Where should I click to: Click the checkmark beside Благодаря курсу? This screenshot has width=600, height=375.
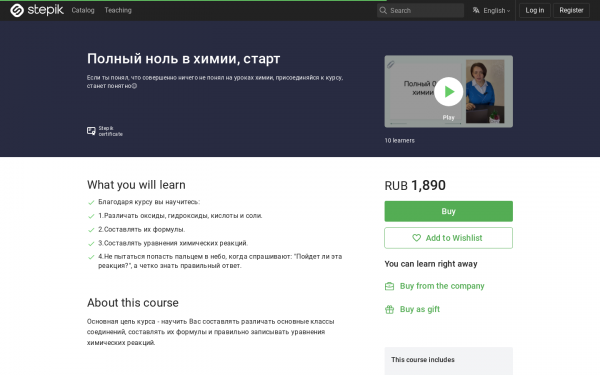91,202
